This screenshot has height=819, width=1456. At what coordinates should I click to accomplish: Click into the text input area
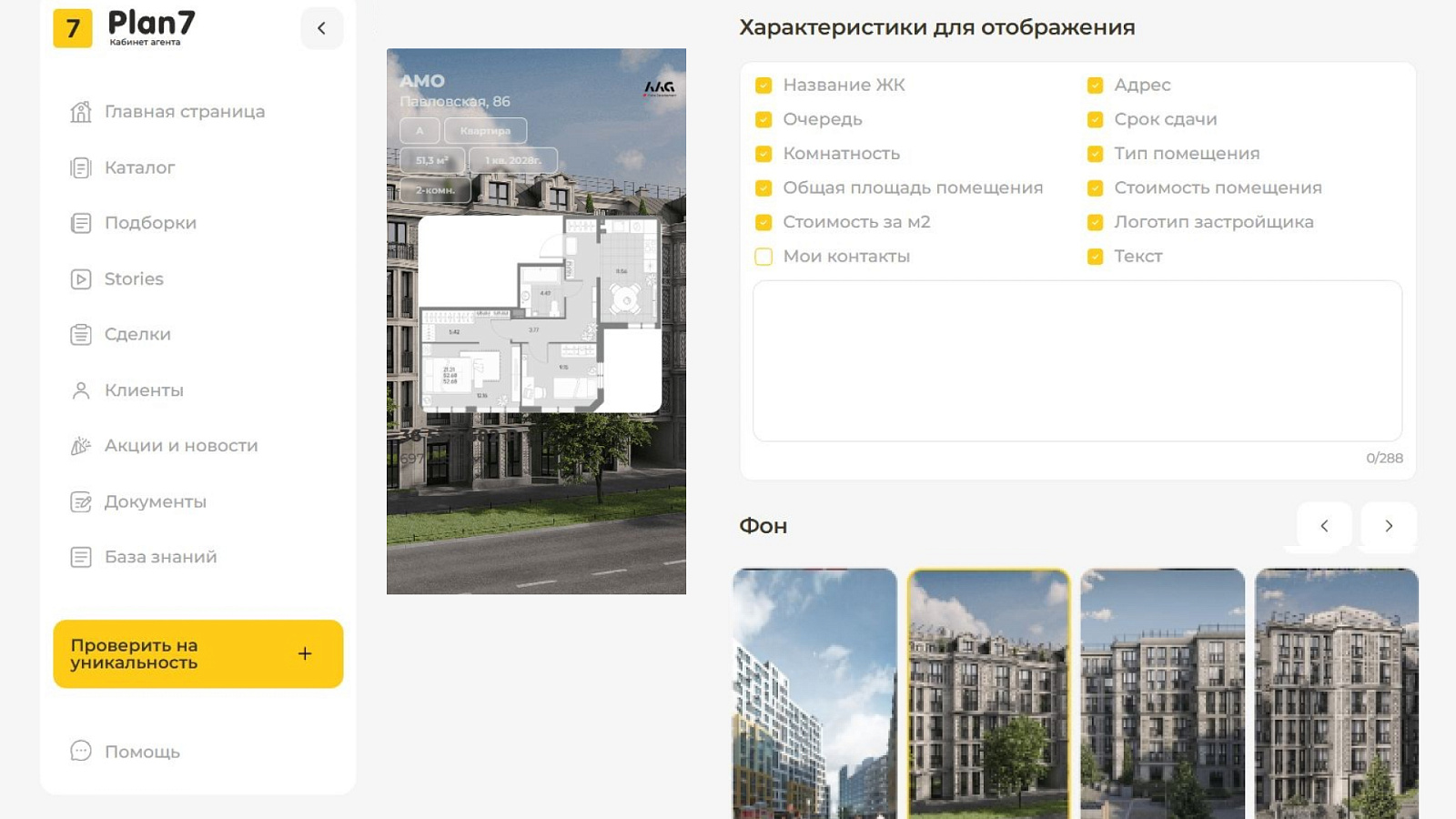(x=1077, y=361)
